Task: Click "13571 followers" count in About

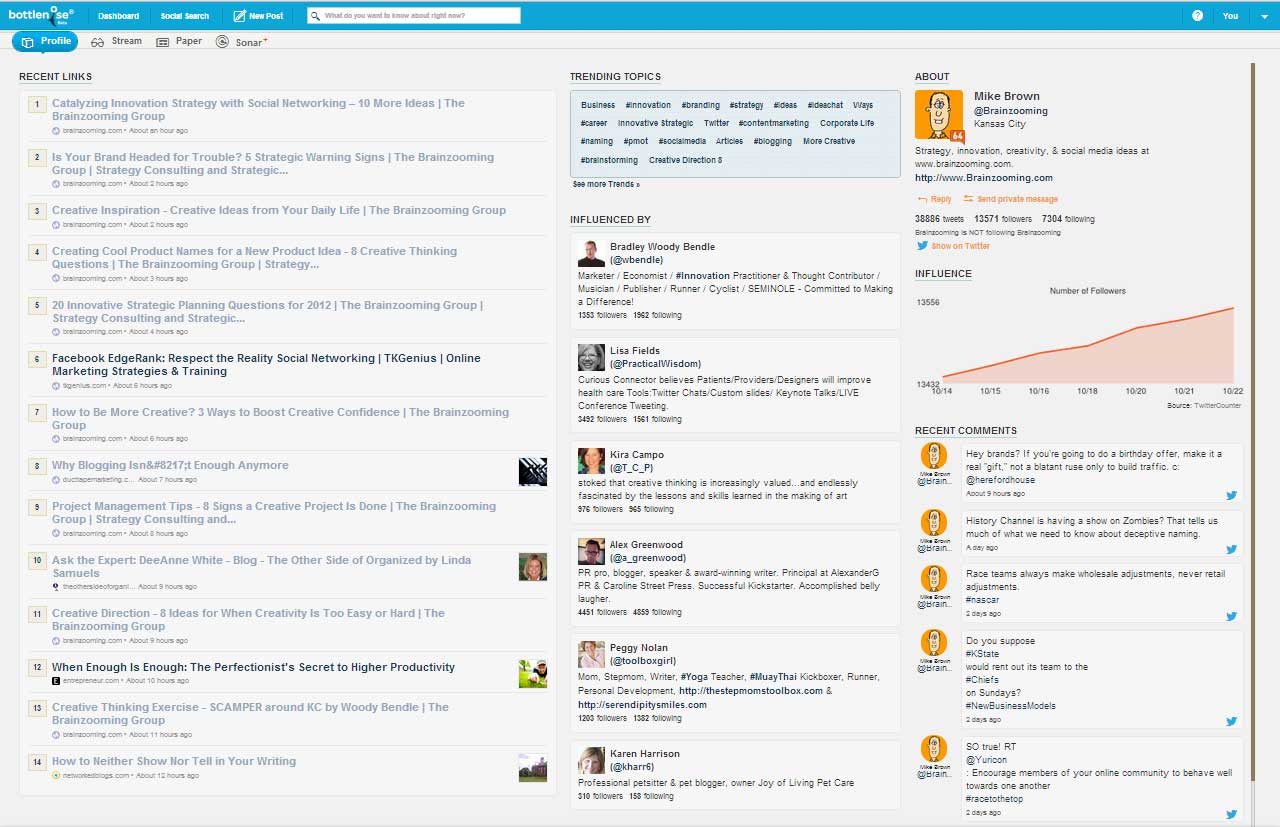Action: [x=1003, y=219]
